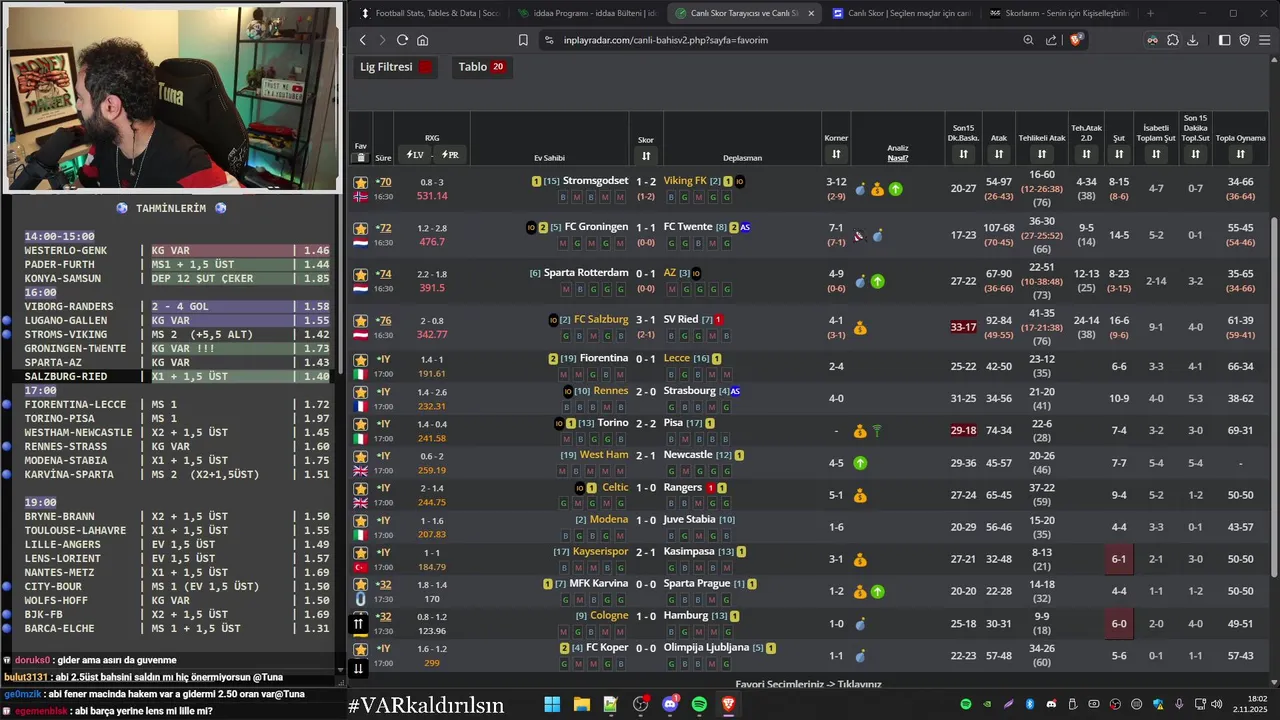Jump to bottom with double-down arrow button
1280x720 pixels.
tap(358, 668)
